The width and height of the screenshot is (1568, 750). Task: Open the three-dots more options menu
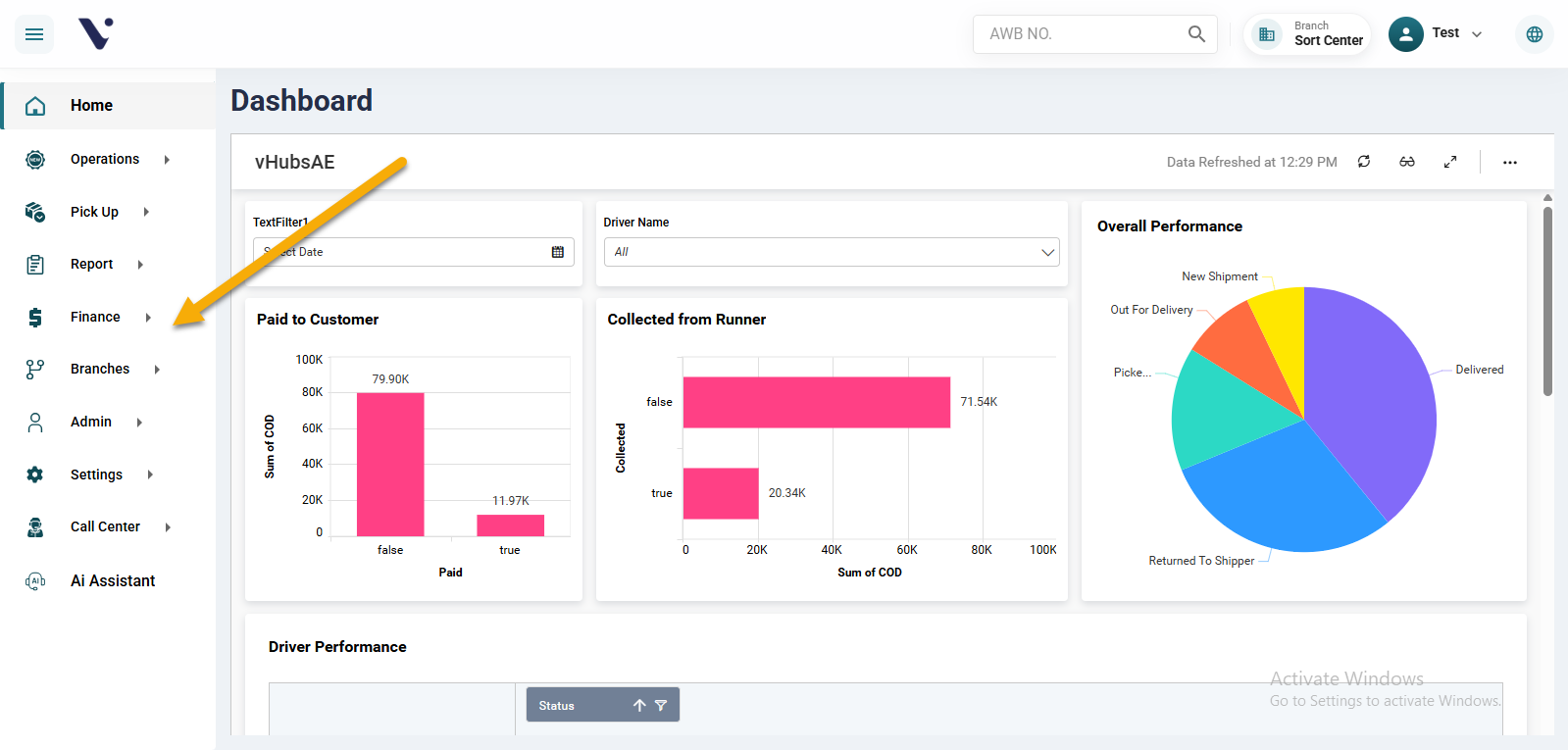click(x=1509, y=162)
